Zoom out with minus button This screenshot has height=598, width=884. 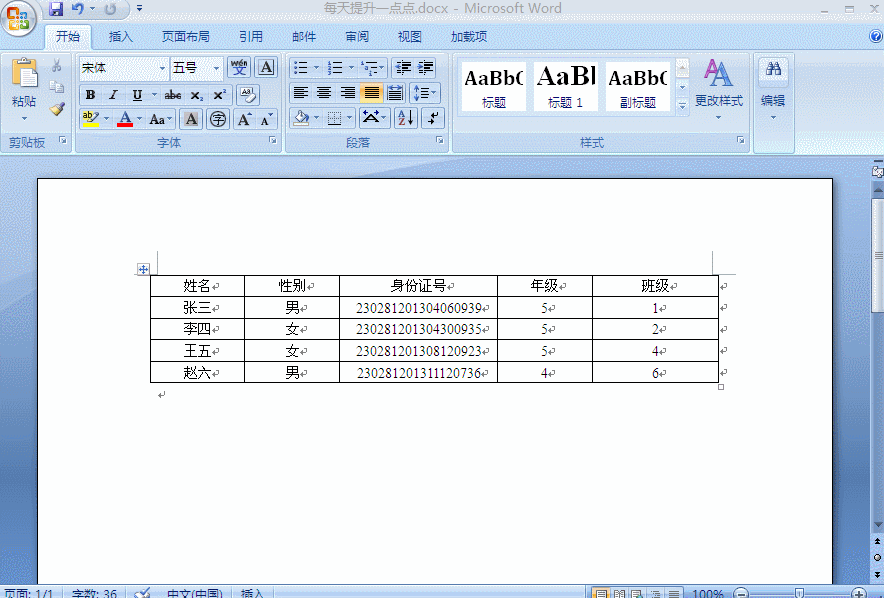click(x=741, y=593)
